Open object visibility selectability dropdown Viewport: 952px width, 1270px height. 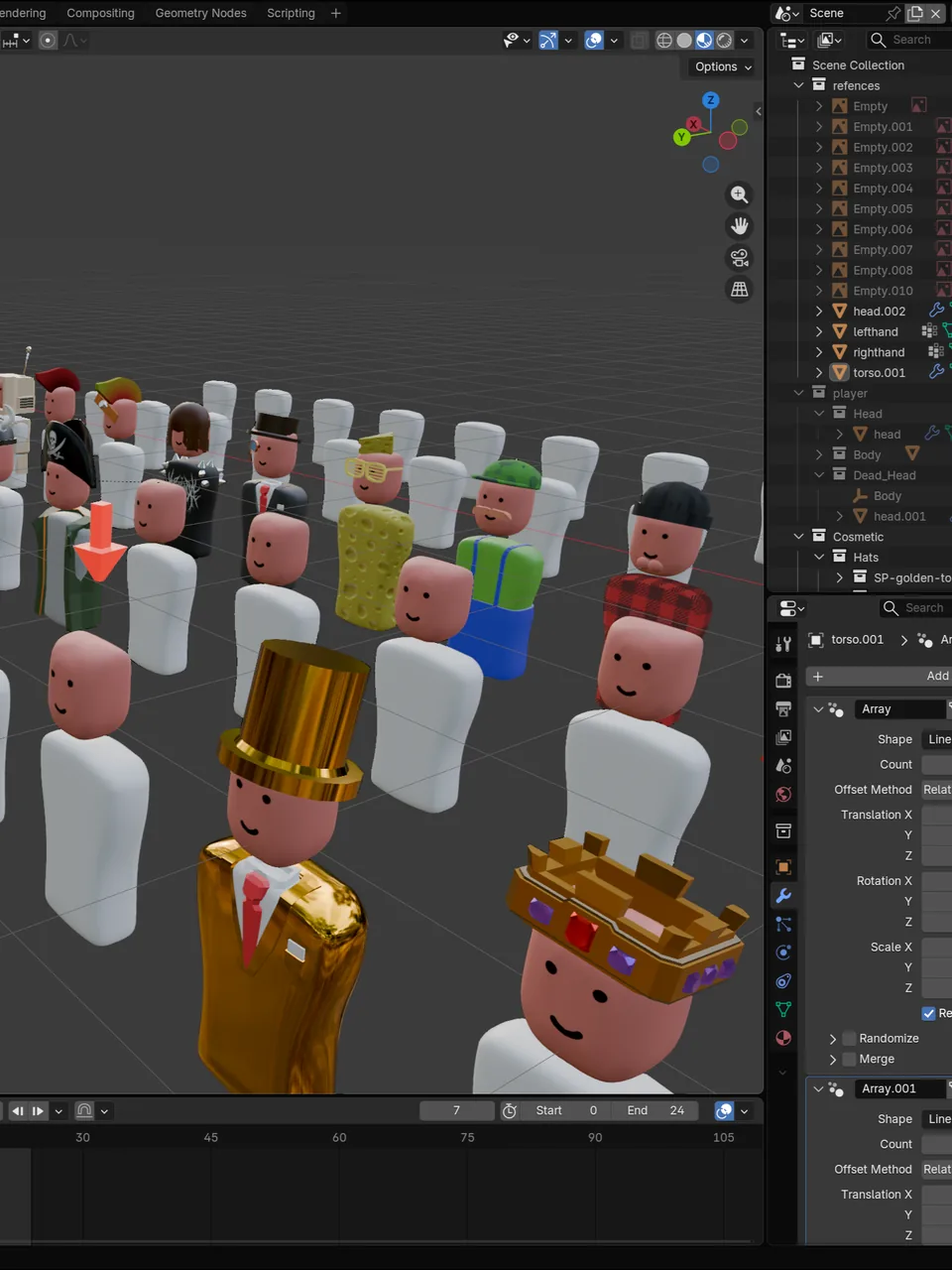coord(516,40)
